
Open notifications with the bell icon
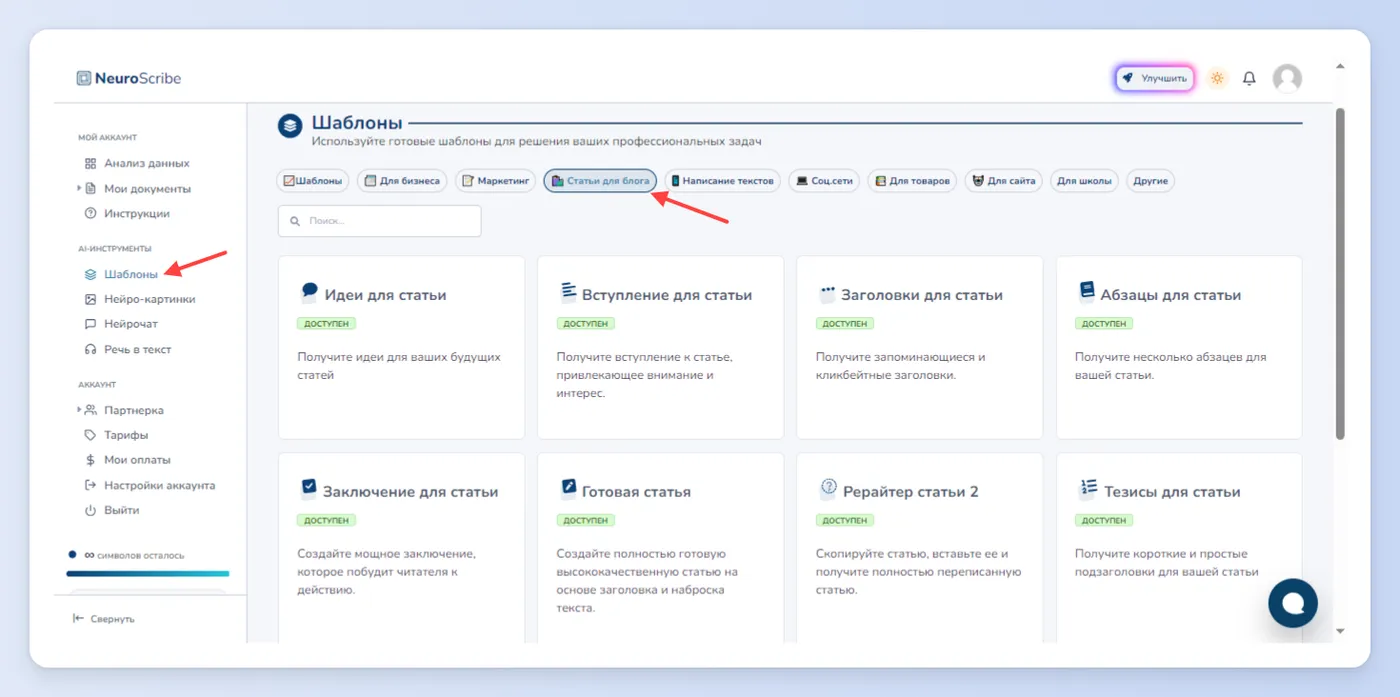pos(1249,78)
